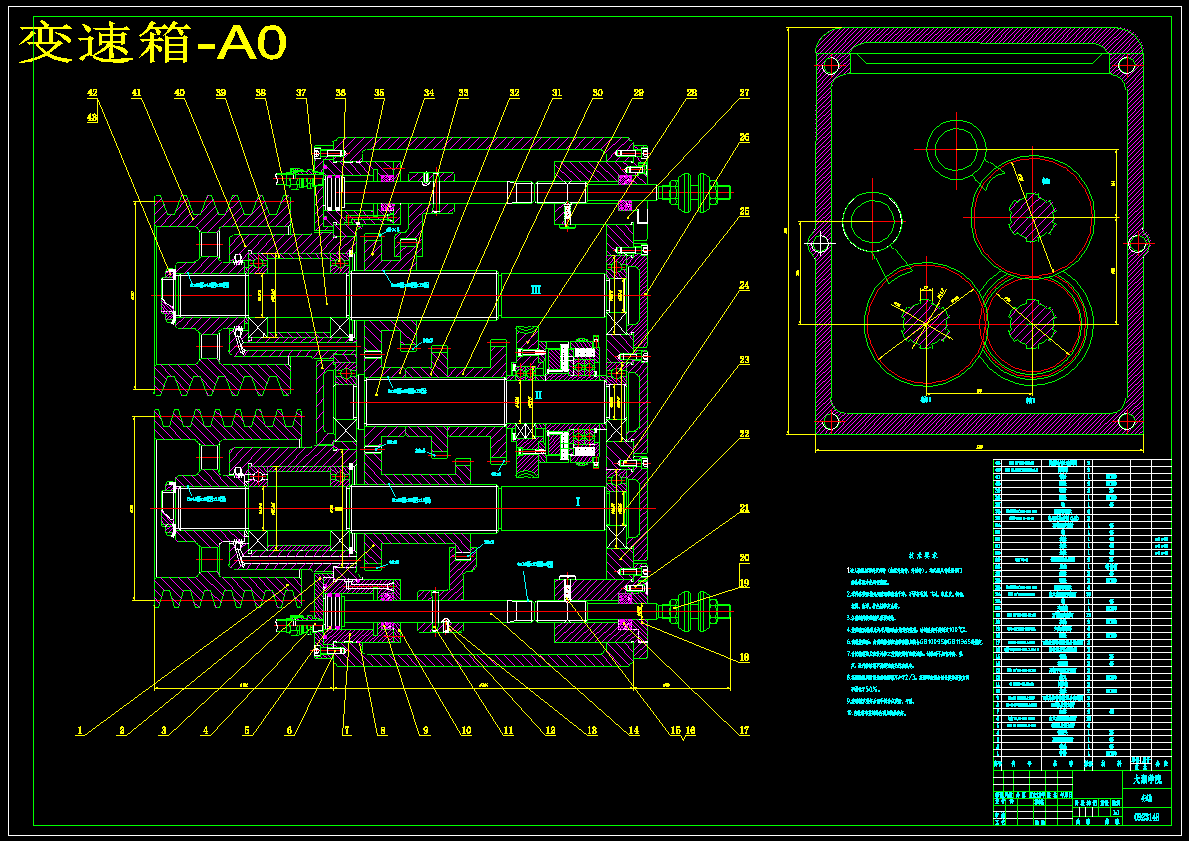Pick bottom-row part number 6
This screenshot has height=841, width=1189.
click(x=289, y=731)
